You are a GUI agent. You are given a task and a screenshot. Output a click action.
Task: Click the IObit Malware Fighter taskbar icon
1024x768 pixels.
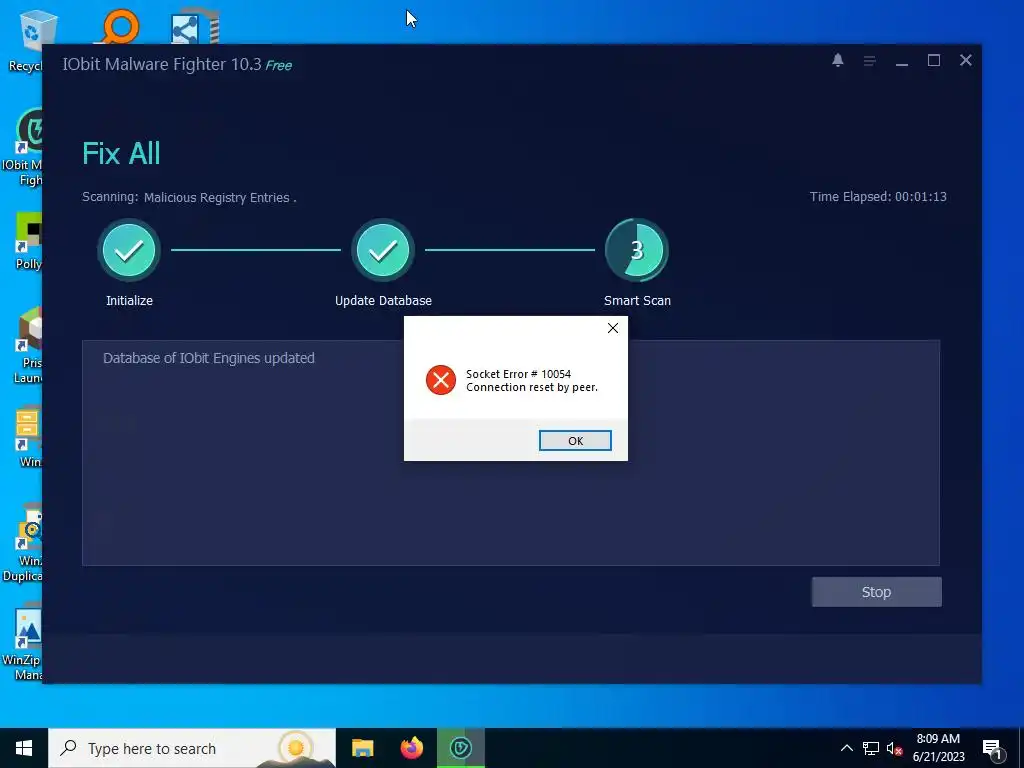point(461,748)
